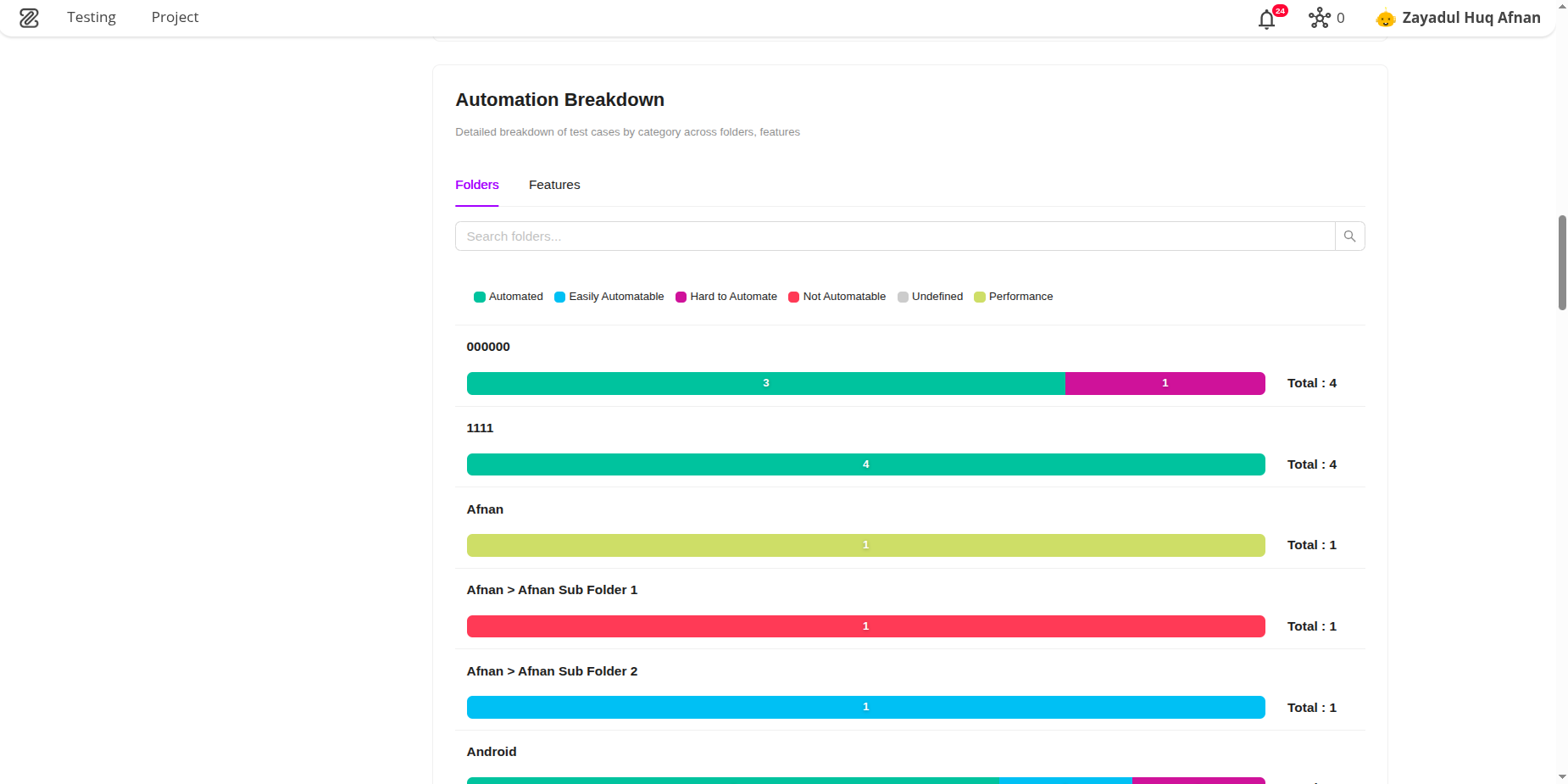Open the user menu for Zayadul Huq Afnan
The width and height of the screenshot is (1568, 784).
point(1471,18)
